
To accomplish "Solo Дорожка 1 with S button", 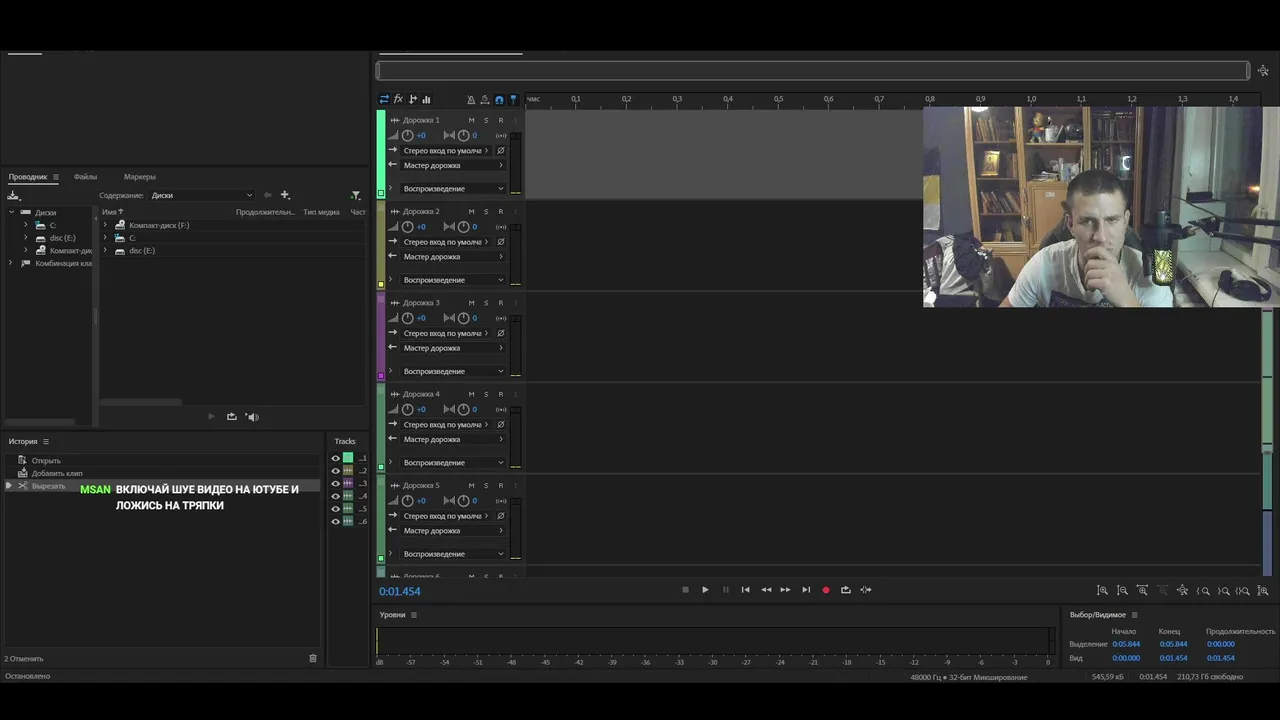I will [x=486, y=120].
